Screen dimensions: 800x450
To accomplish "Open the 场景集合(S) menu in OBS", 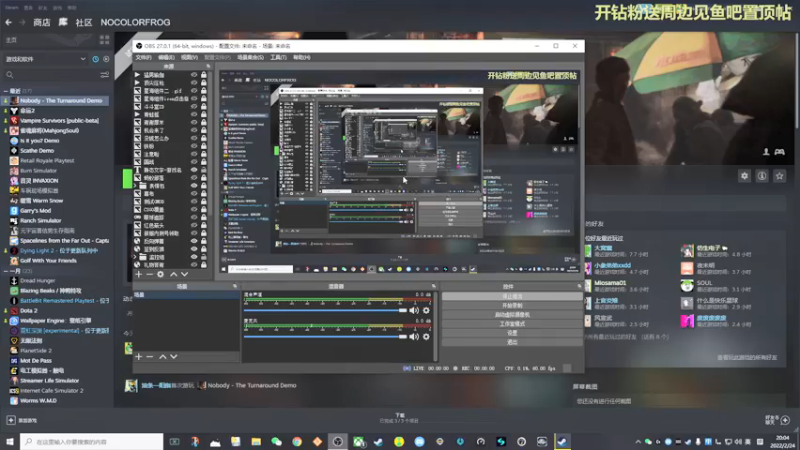I will tap(251, 58).
